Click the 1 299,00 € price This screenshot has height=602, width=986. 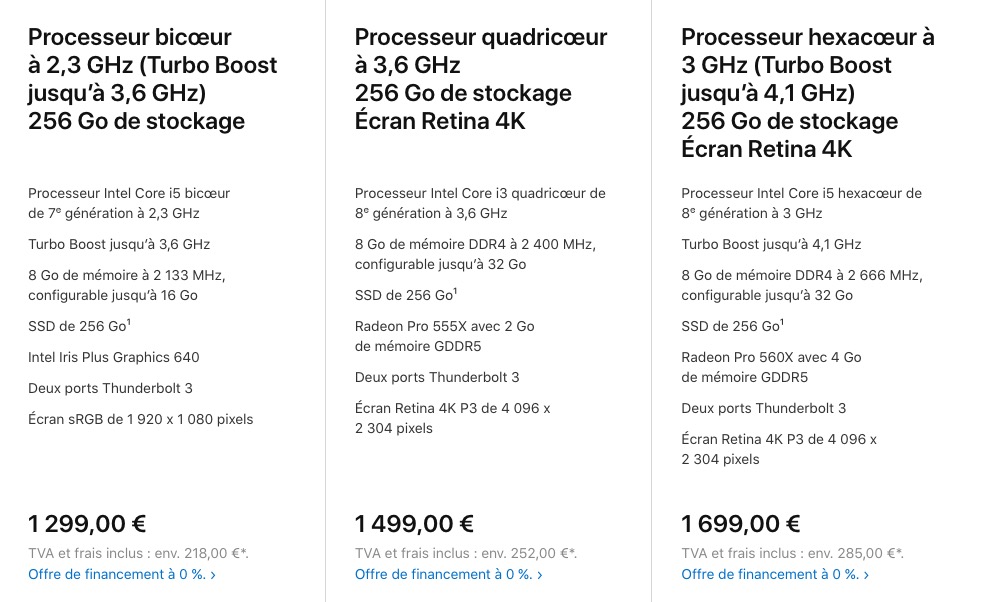[x=87, y=523]
